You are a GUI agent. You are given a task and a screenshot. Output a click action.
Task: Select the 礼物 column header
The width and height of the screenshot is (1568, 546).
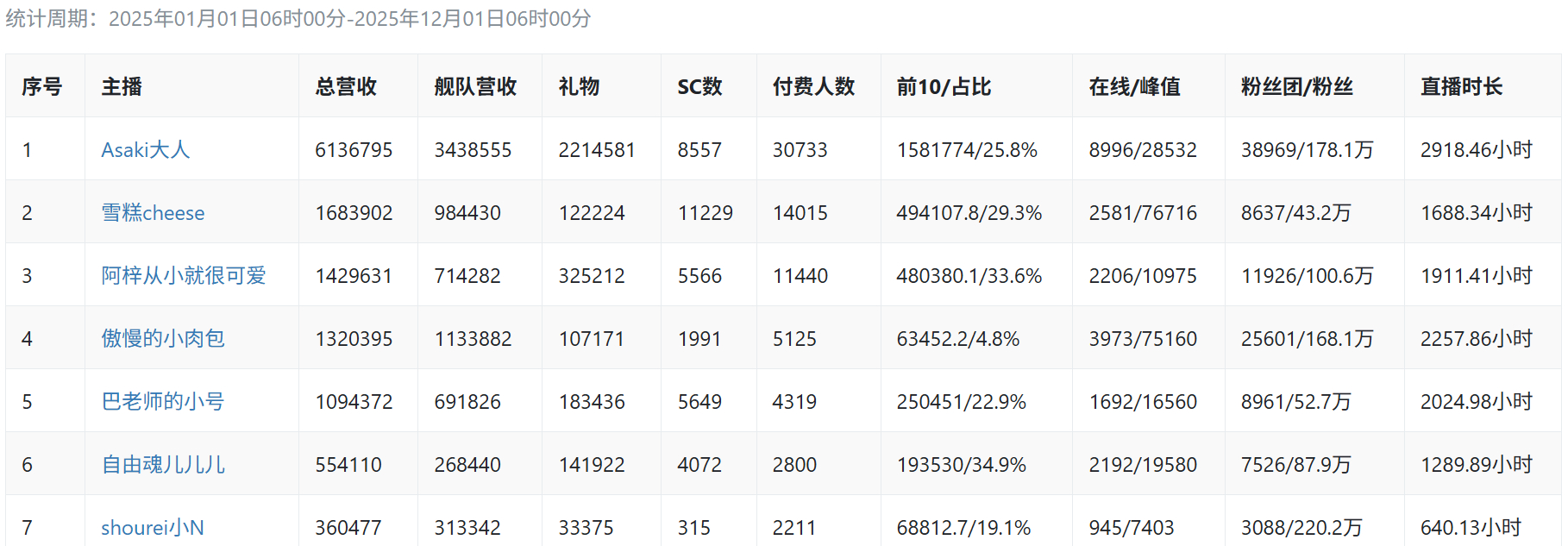click(x=579, y=87)
